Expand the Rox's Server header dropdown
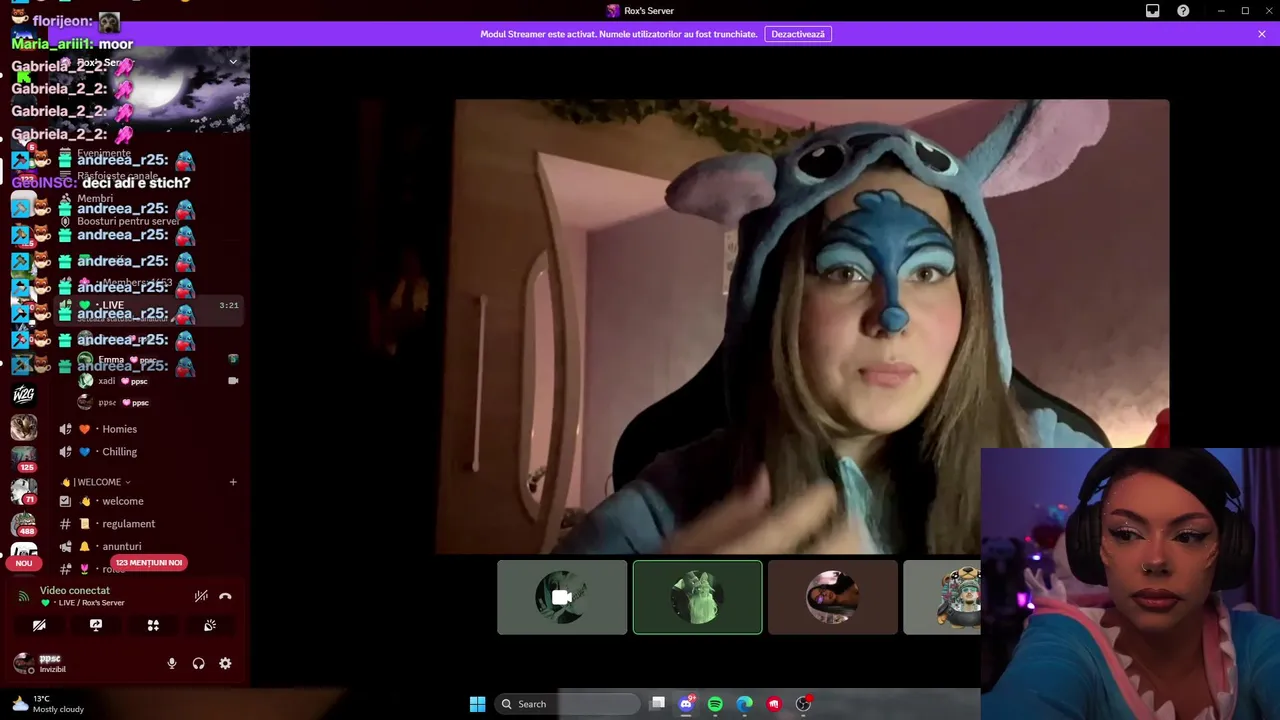Screen dimensions: 1280x720 [233, 62]
